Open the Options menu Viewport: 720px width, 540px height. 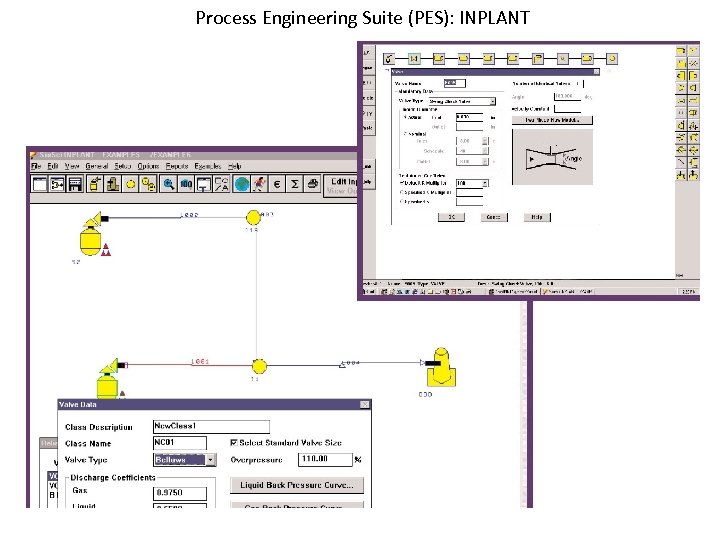(148, 166)
